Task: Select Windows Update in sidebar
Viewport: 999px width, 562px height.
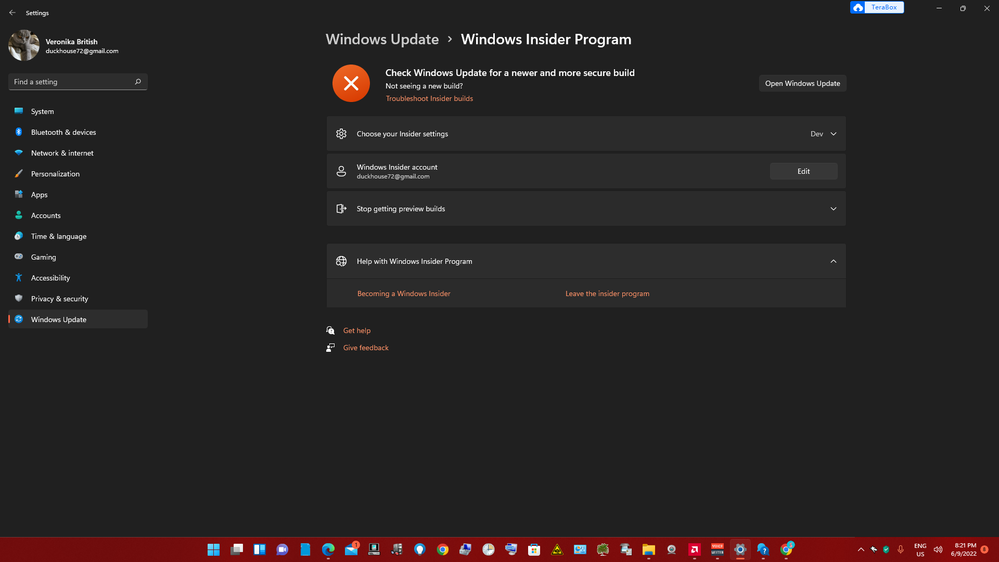Action: coord(78,319)
